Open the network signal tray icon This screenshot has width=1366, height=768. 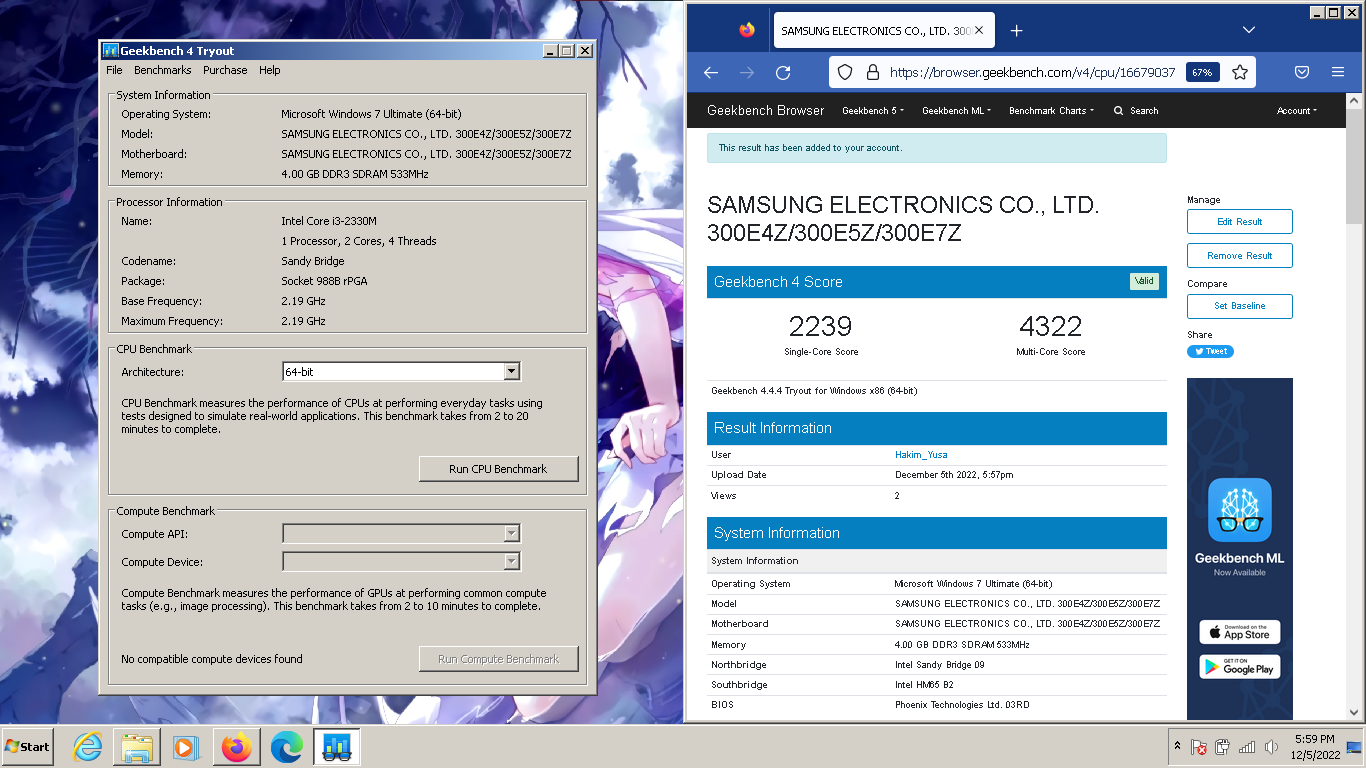click(1247, 747)
